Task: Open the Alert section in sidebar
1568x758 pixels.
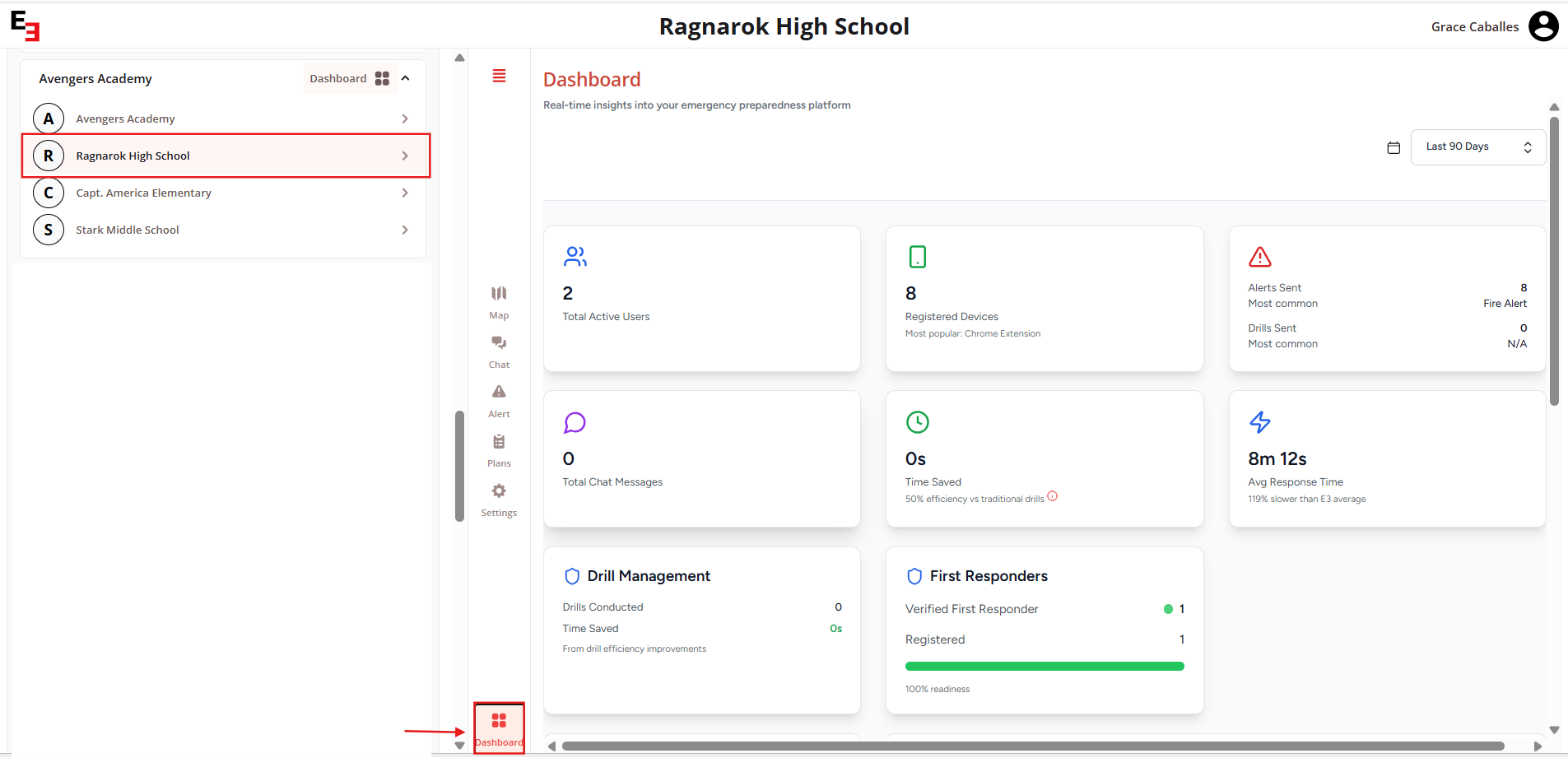Action: pyautogui.click(x=499, y=401)
